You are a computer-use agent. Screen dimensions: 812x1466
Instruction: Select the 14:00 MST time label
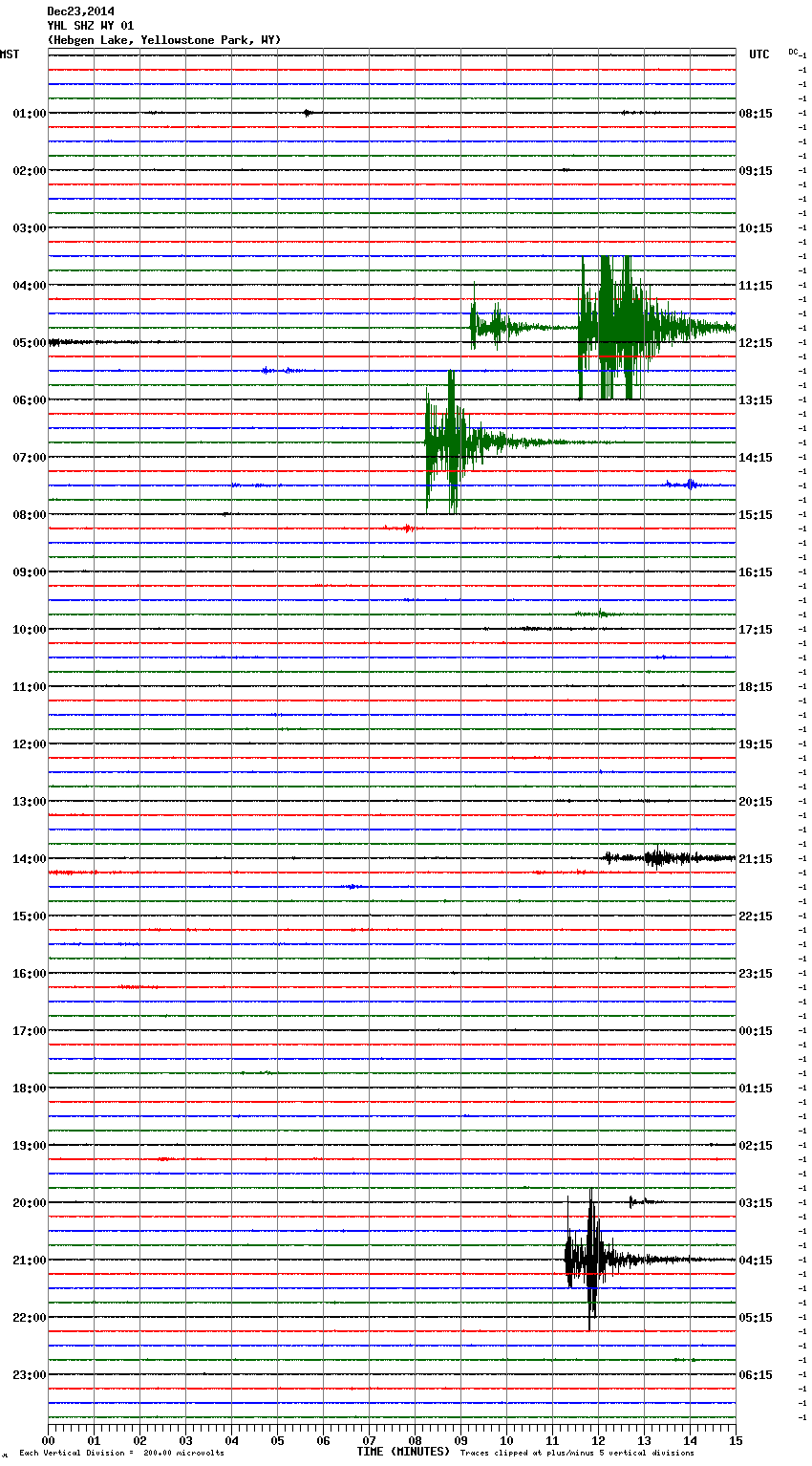tap(30, 859)
